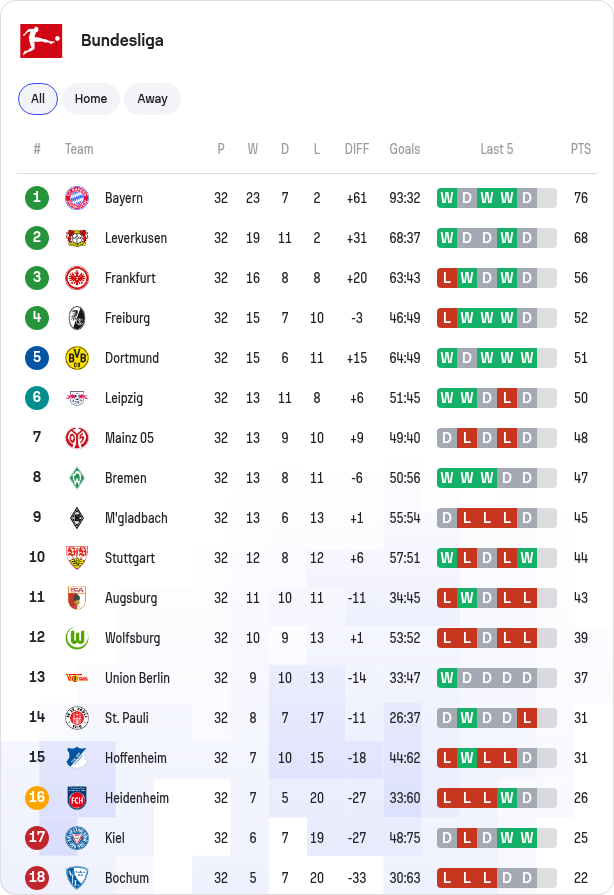Open the Union Berlin team name
614x895 pixels.
coord(137,678)
